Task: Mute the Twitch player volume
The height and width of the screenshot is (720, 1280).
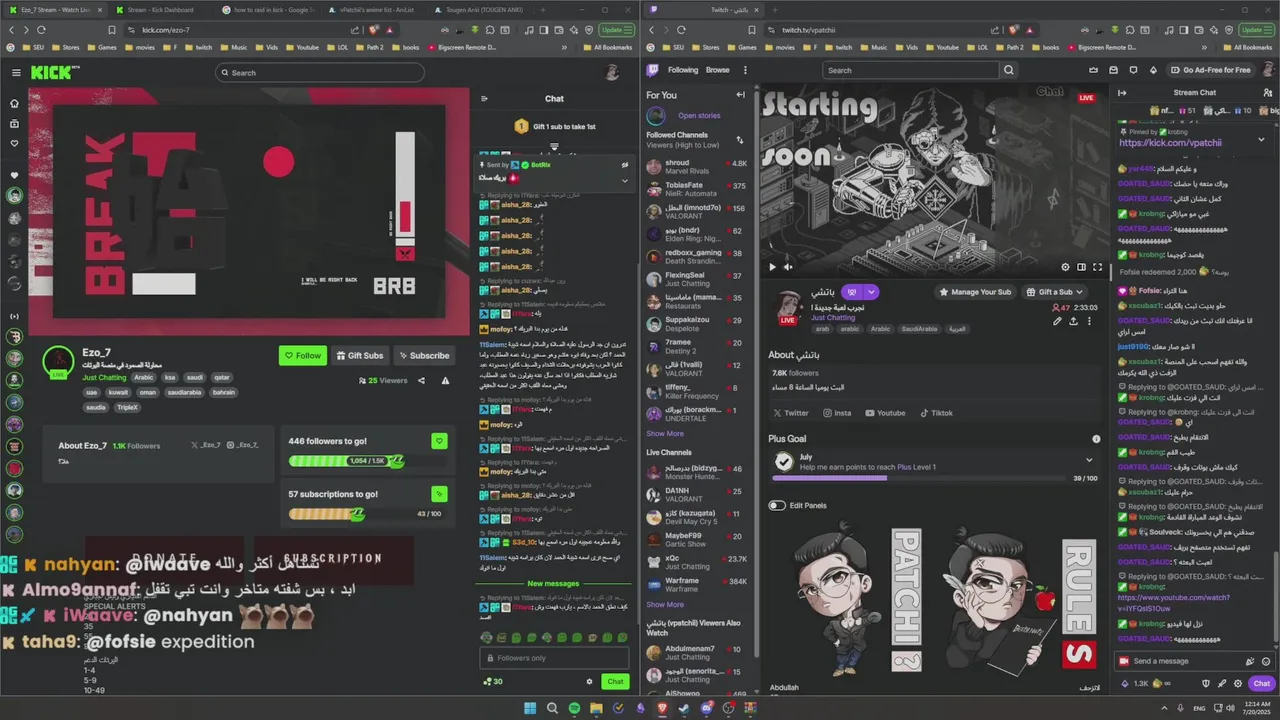Action: coord(787,267)
